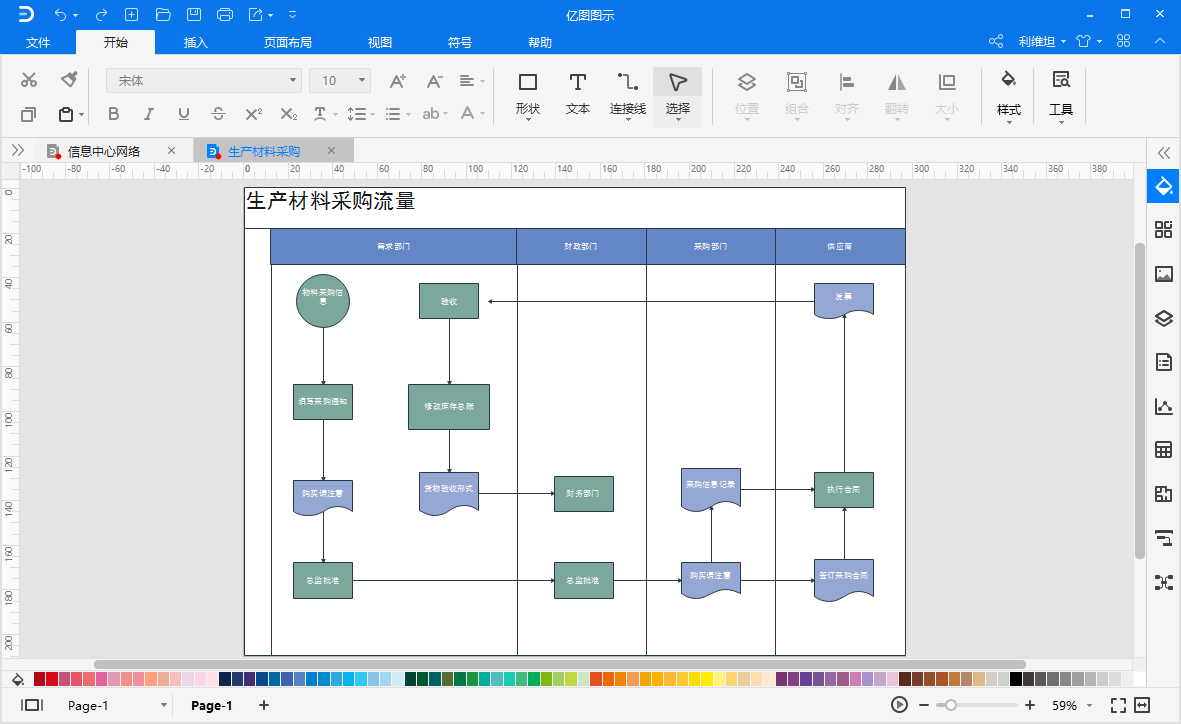Toggle fit-to-width view icon

1143,705
